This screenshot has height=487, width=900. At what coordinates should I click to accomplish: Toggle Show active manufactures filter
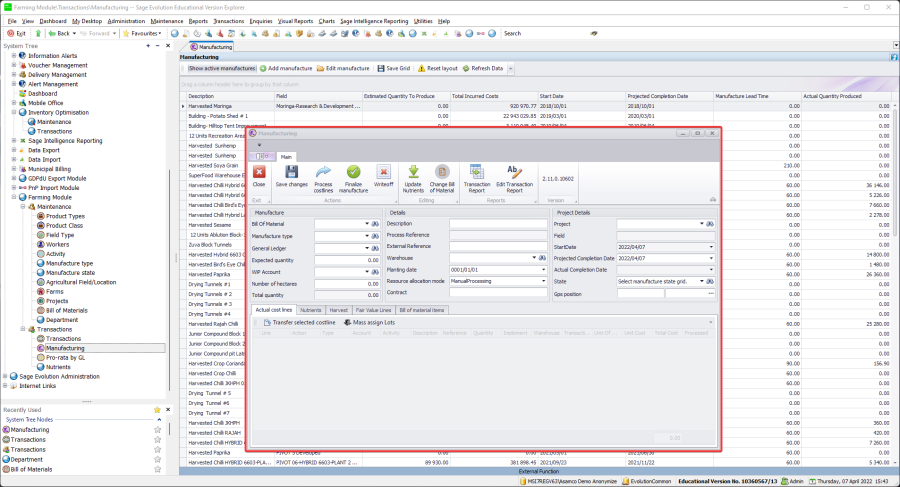click(x=222, y=68)
